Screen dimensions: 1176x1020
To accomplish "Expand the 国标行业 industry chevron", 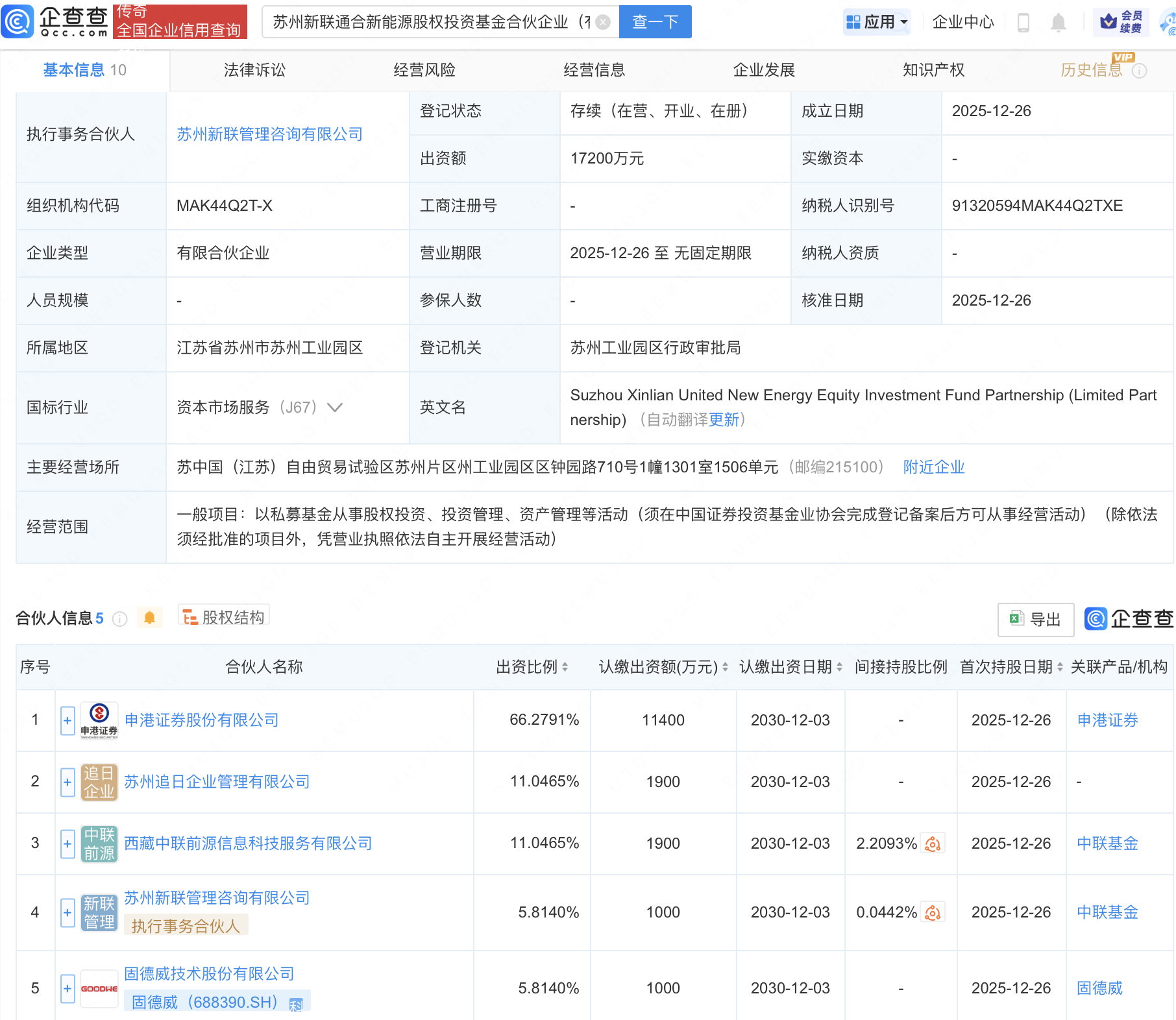I will (x=335, y=407).
